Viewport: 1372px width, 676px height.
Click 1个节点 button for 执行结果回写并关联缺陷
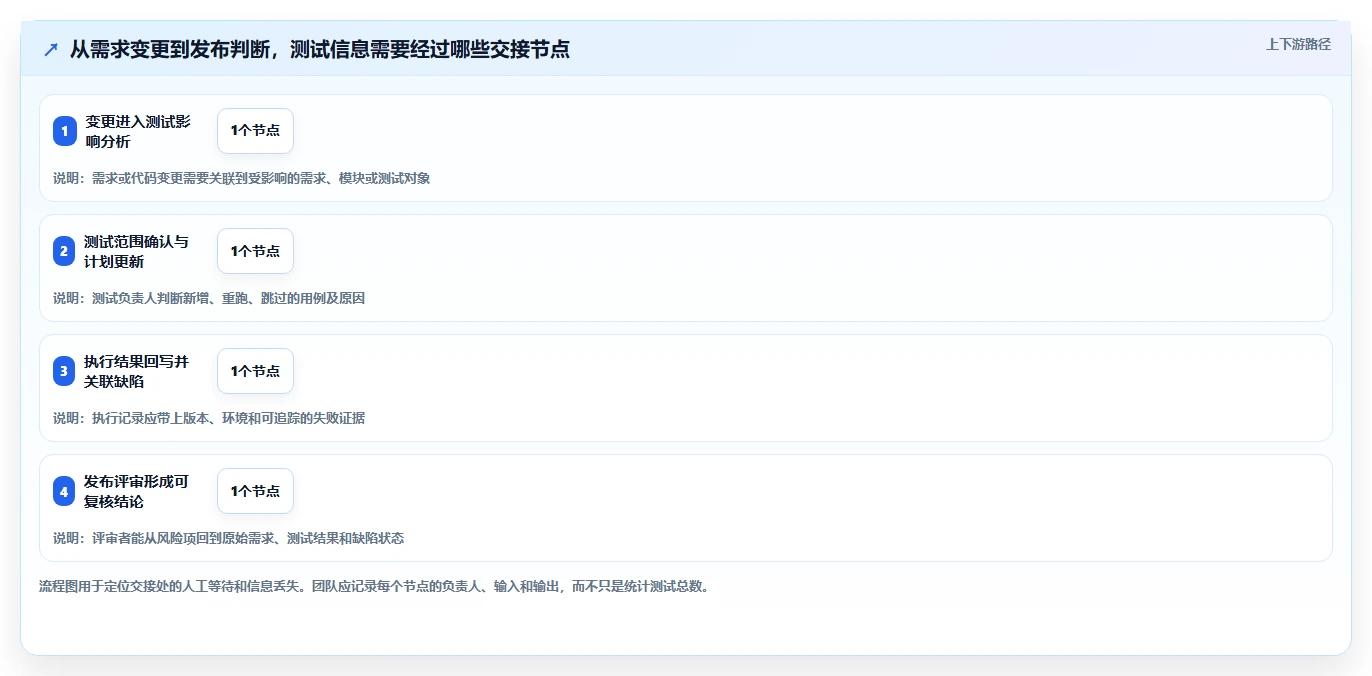pos(255,371)
